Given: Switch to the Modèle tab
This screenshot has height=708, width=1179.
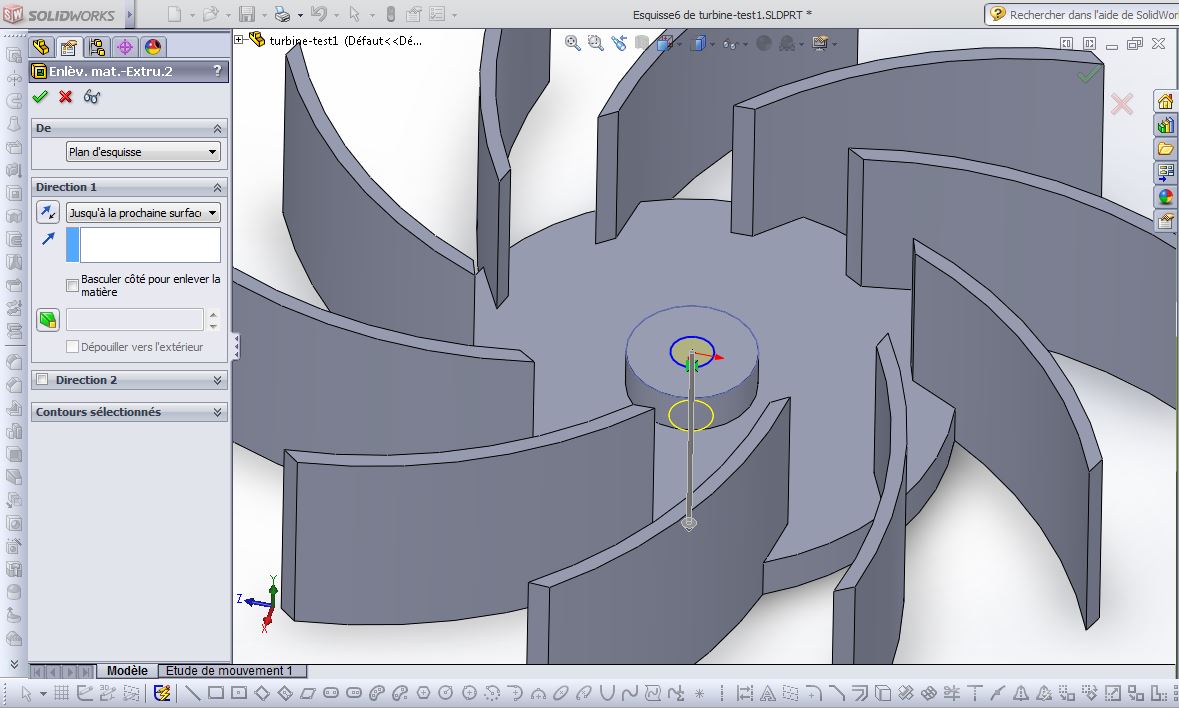Looking at the screenshot, I should (x=126, y=670).
